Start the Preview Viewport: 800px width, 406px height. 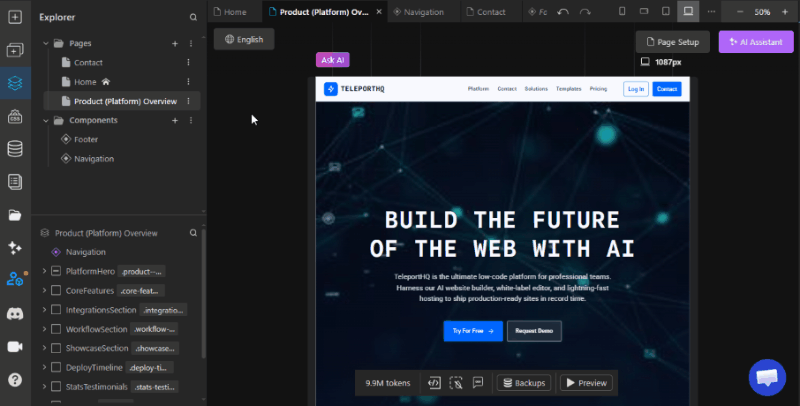pyautogui.click(x=586, y=383)
